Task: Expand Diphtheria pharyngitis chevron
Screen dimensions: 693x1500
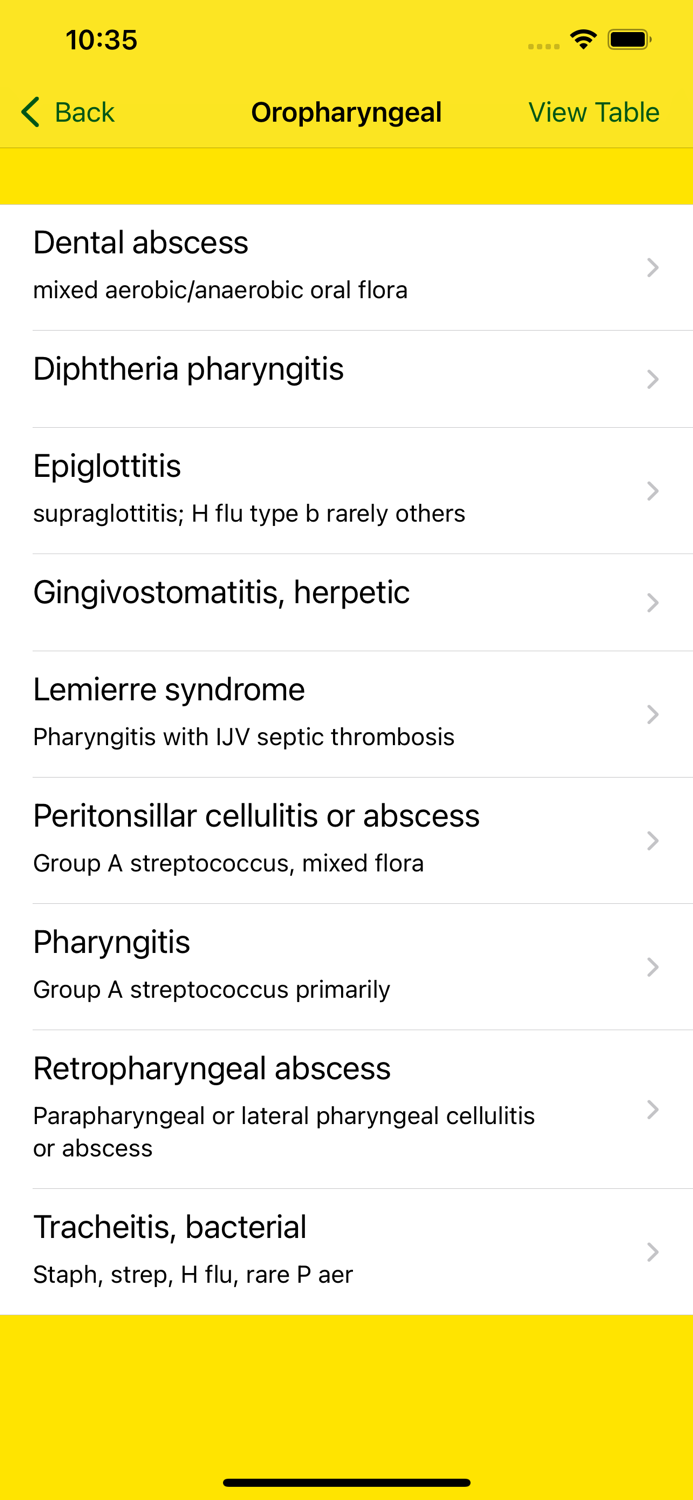Action: tap(652, 379)
